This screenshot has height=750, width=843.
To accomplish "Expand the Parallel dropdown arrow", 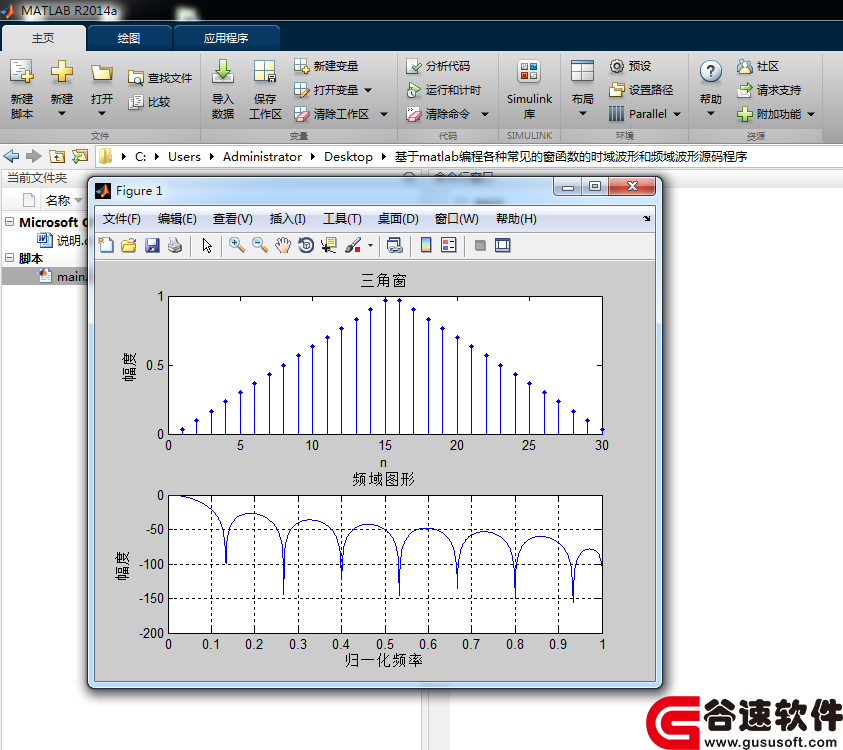I will (x=677, y=114).
